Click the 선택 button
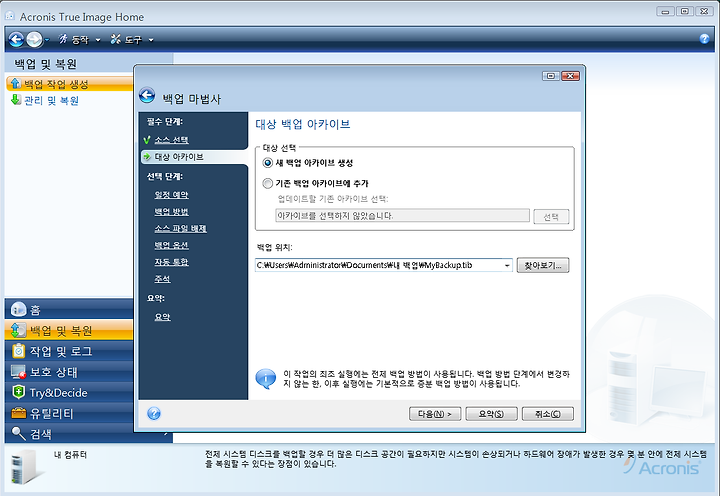Image resolution: width=720 pixels, height=496 pixels. [551, 216]
